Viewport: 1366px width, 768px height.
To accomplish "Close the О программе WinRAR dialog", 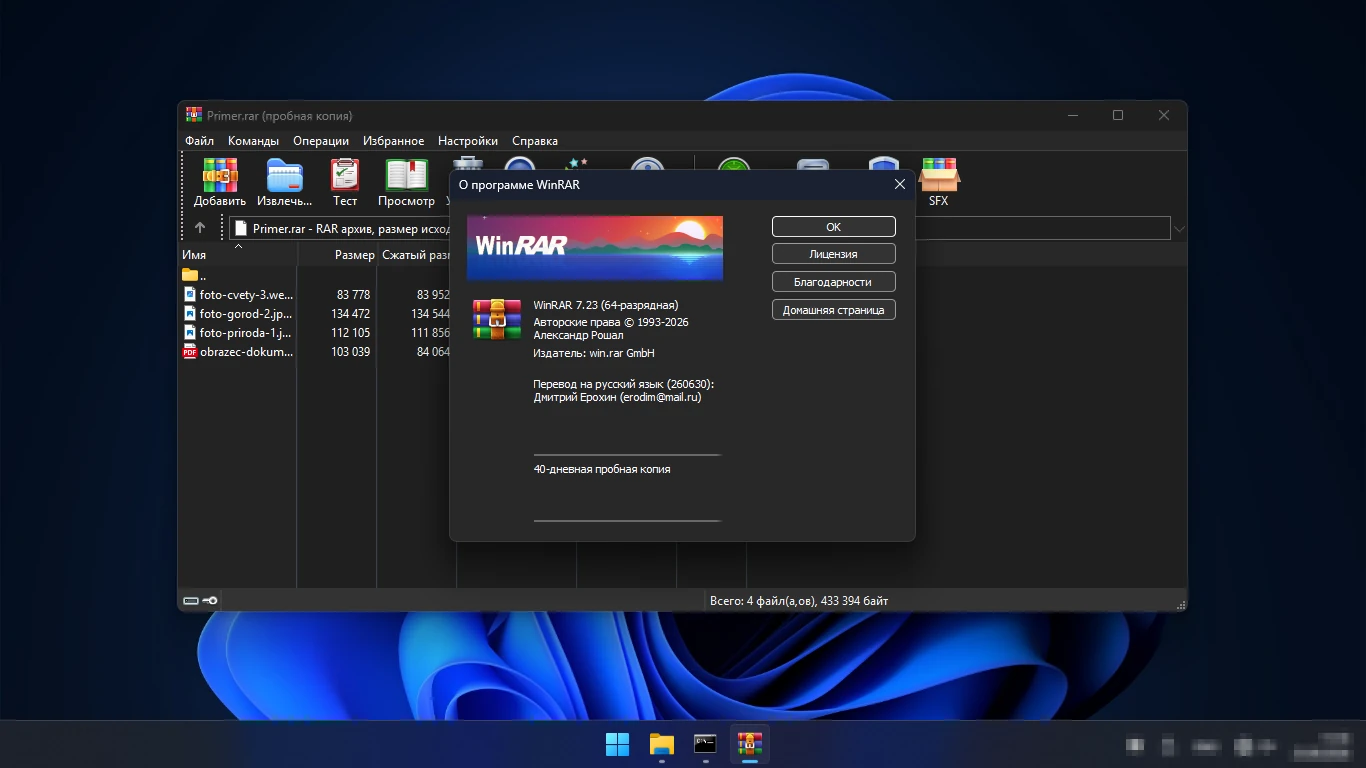I will (900, 184).
